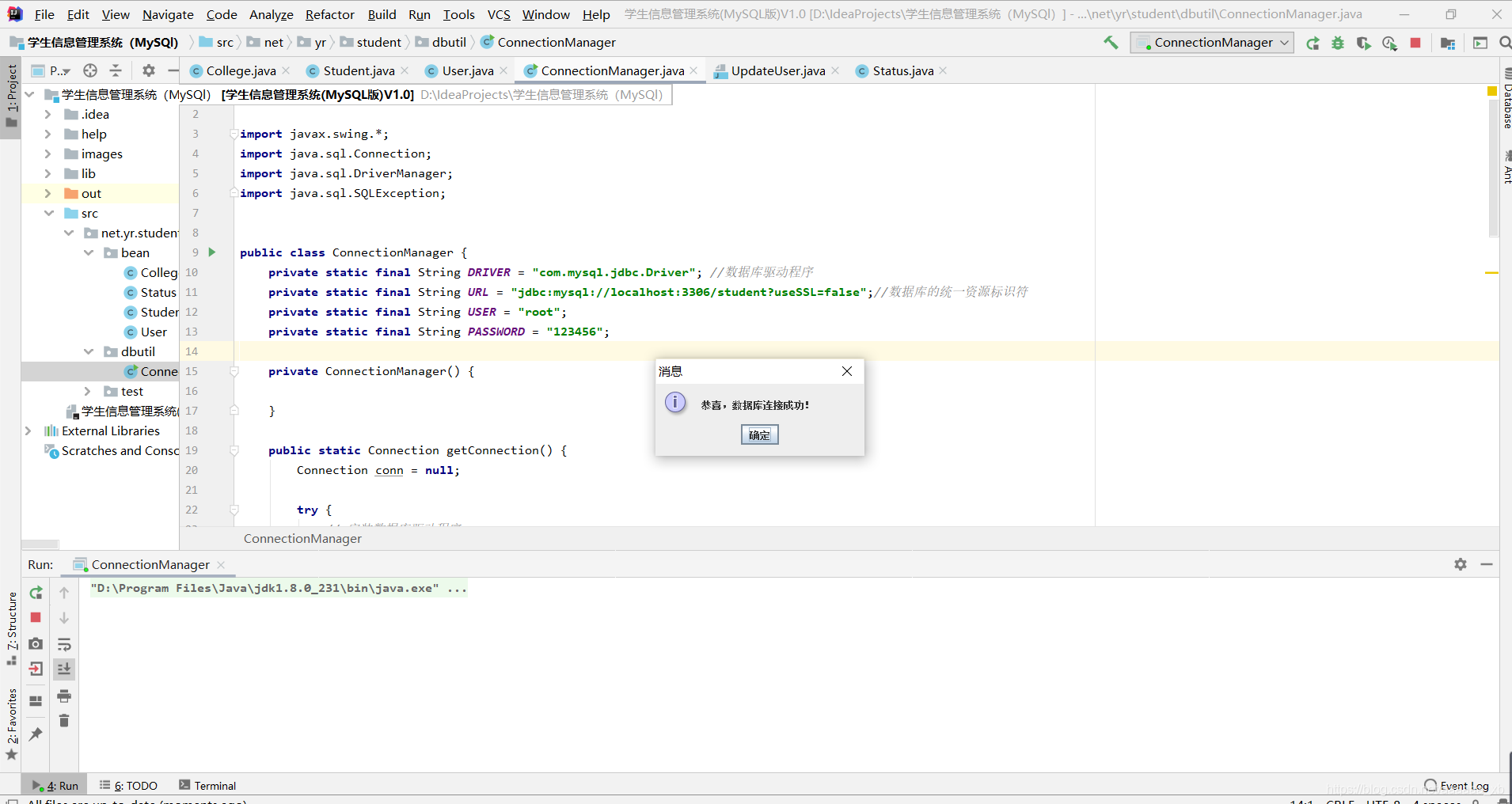
Task: Open Structure side tool tab
Action: [11, 628]
